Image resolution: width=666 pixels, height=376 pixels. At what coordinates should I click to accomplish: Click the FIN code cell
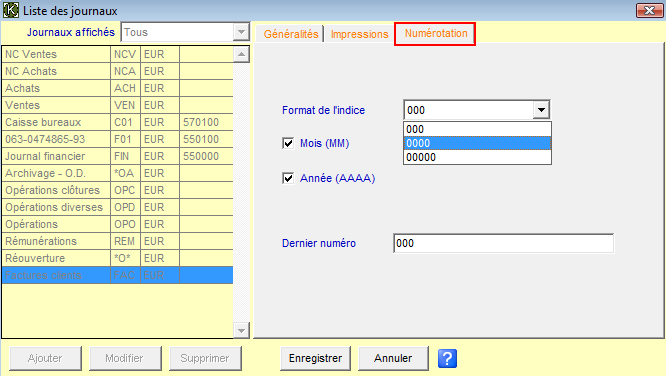pos(125,156)
